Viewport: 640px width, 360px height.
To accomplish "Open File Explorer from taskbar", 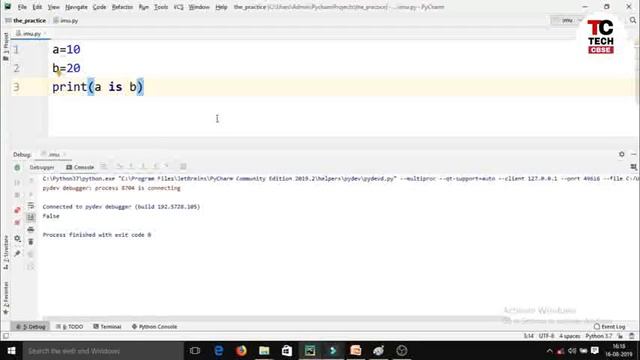I will click(264, 351).
